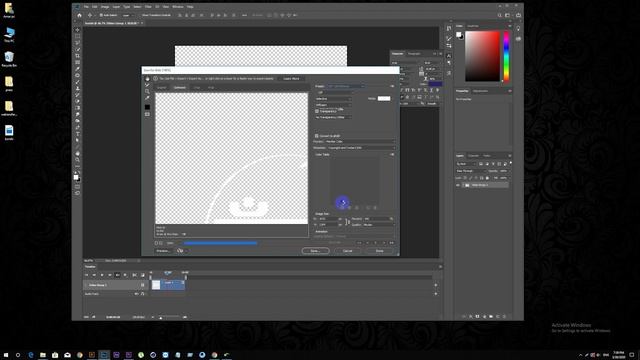Toggle Auto-Select checkbox in options bar

[x=101, y=15]
